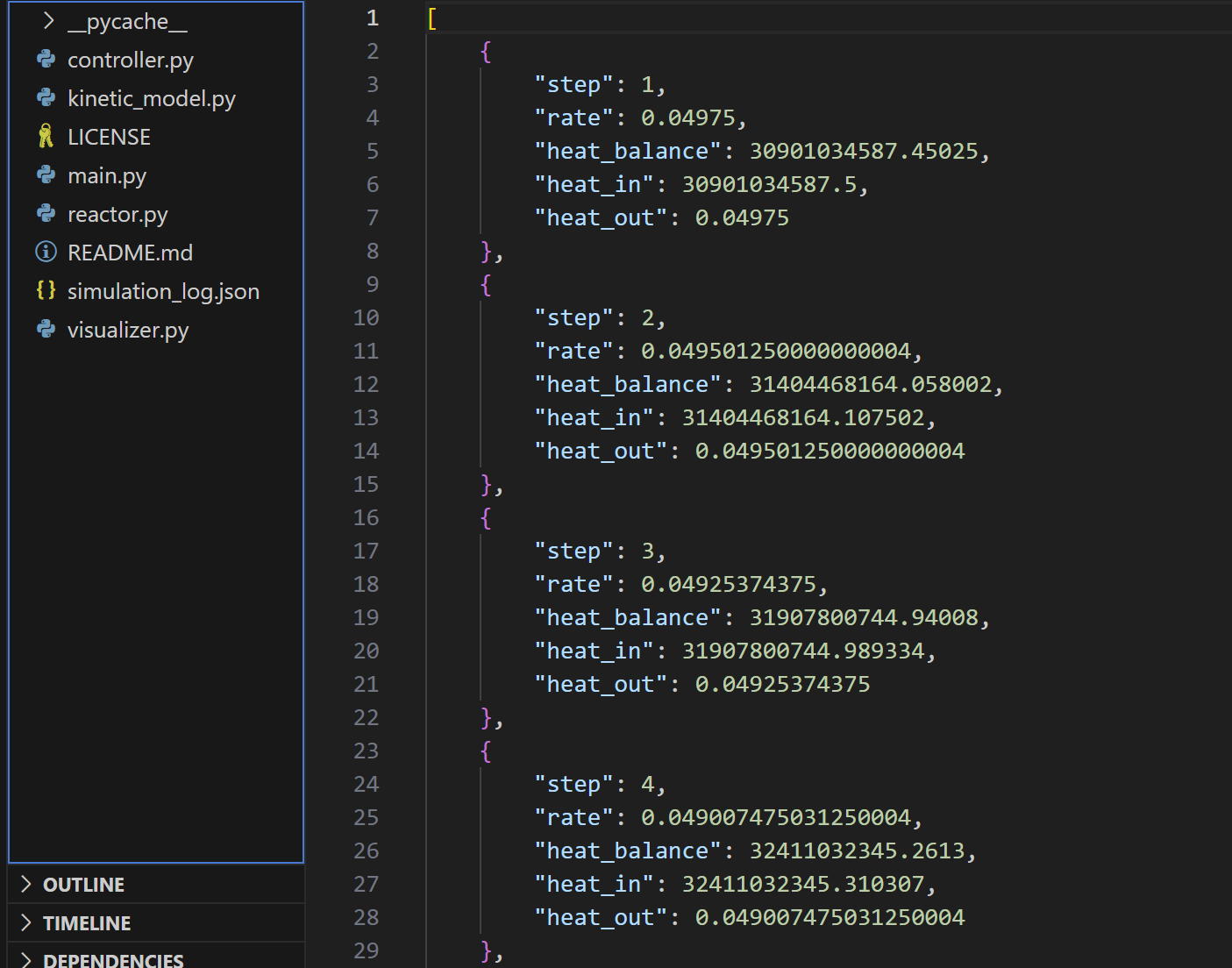Click the JSON braces icon beside simulation_log.json
Image resolution: width=1232 pixels, height=968 pixels.
(46, 290)
